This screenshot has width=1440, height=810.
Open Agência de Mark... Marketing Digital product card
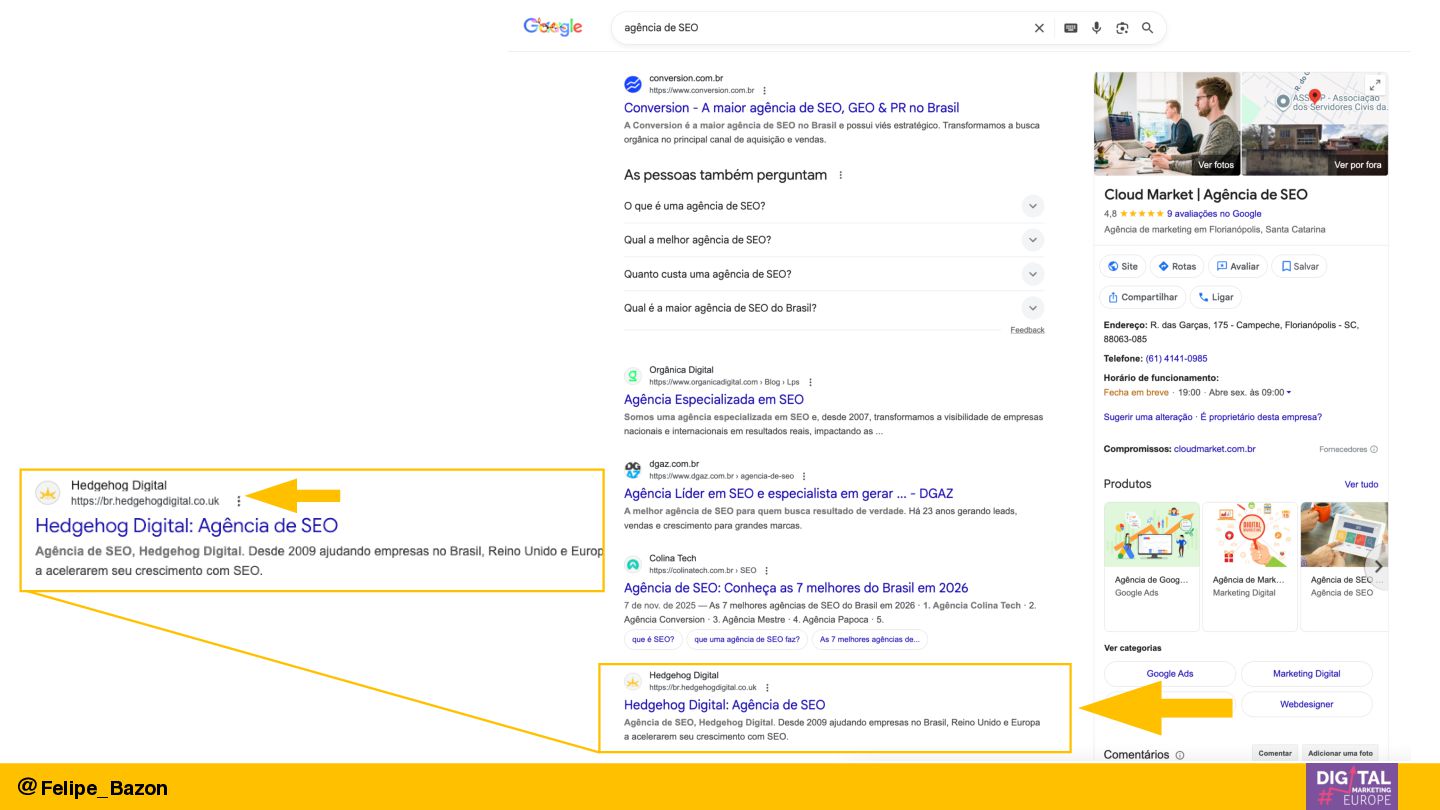(1250, 566)
